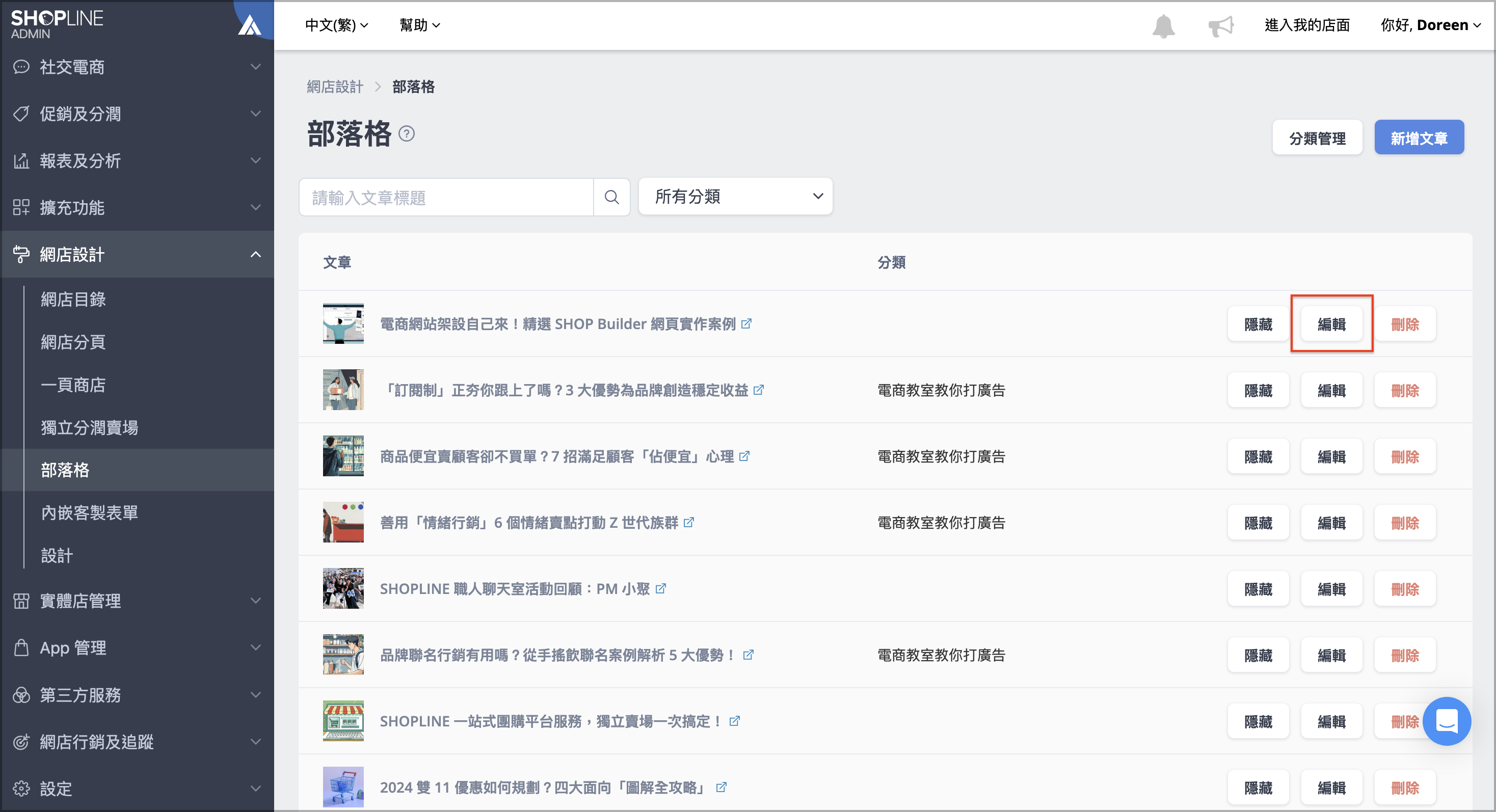This screenshot has height=812, width=1496.
Task: Click the 網店設計 paint roller icon
Action: point(21,254)
